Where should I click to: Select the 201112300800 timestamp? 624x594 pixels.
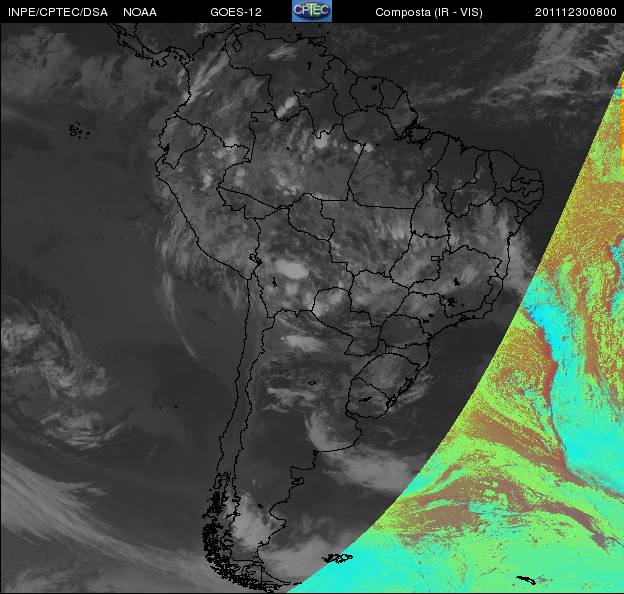pos(576,12)
